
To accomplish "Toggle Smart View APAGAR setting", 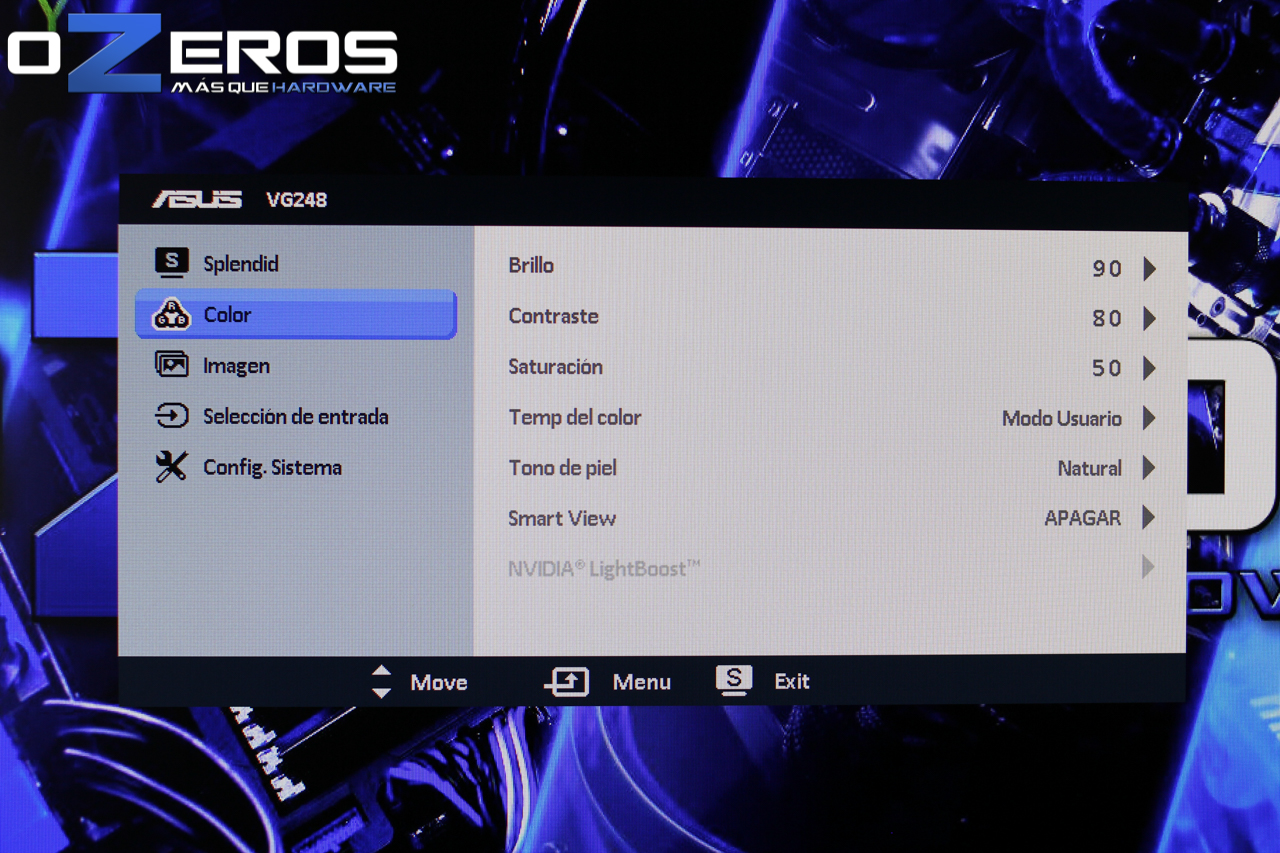I will click(1083, 518).
